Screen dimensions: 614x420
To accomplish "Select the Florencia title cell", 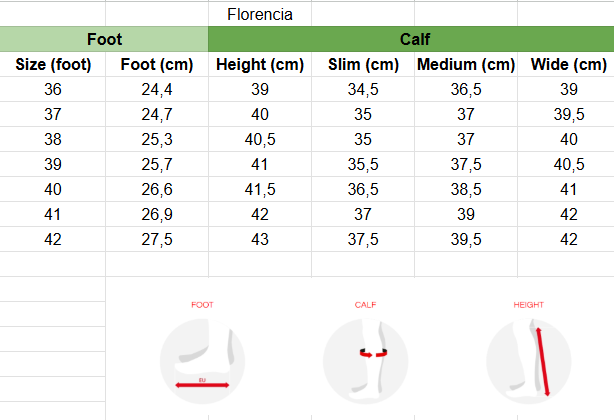I will point(259,15).
